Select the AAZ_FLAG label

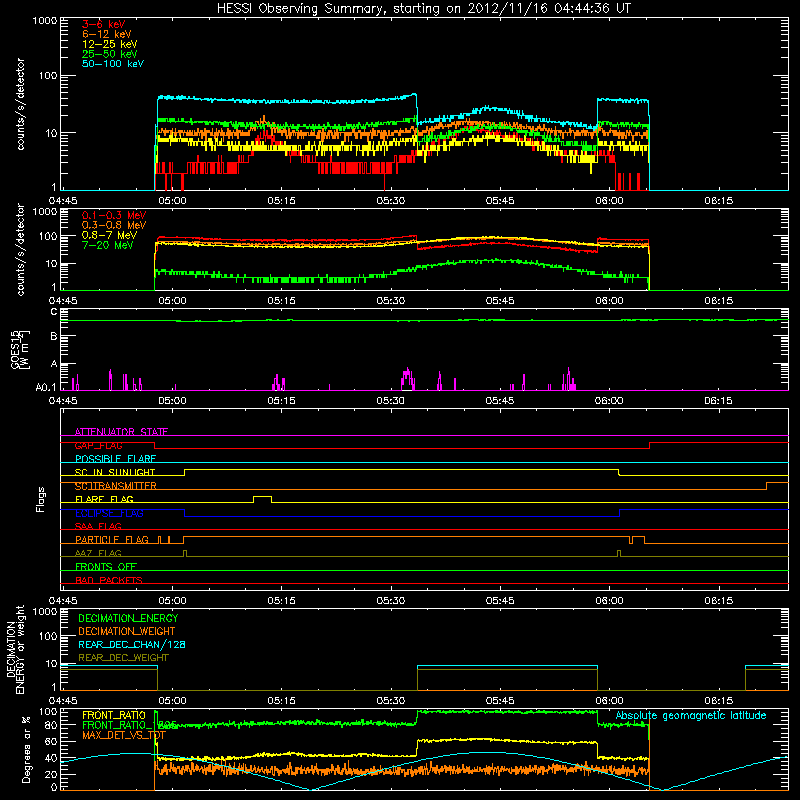coord(98,553)
